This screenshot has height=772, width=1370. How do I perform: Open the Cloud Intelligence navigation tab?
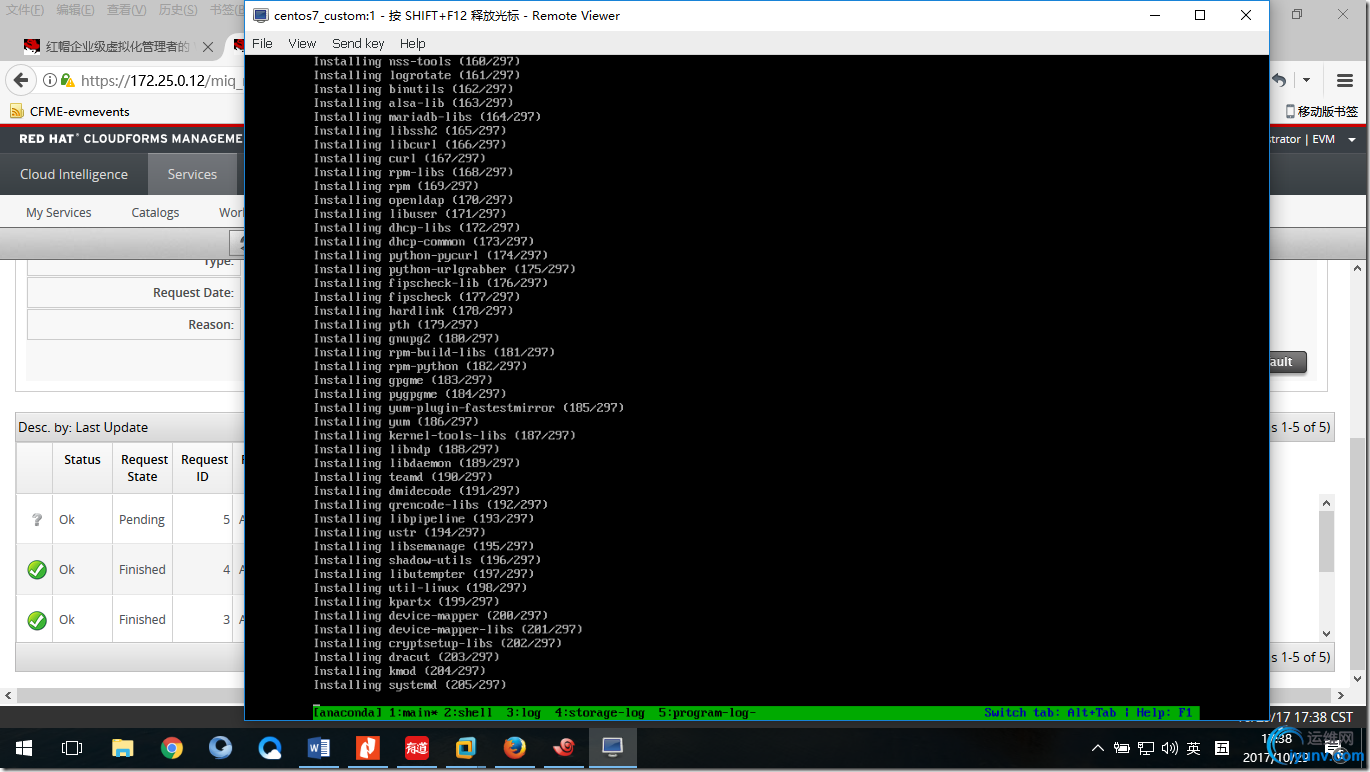[x=74, y=174]
